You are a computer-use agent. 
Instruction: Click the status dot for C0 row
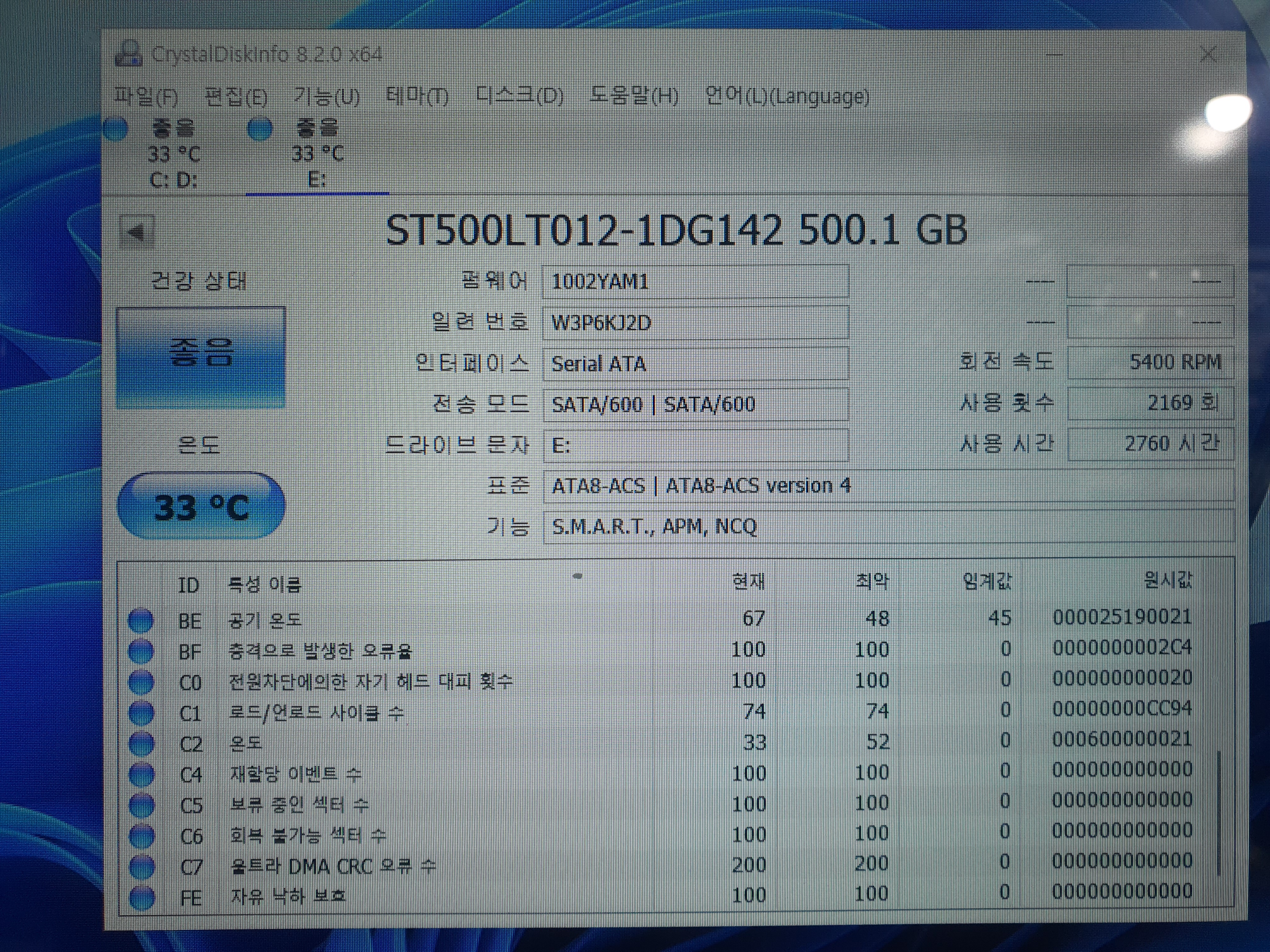pos(141,682)
